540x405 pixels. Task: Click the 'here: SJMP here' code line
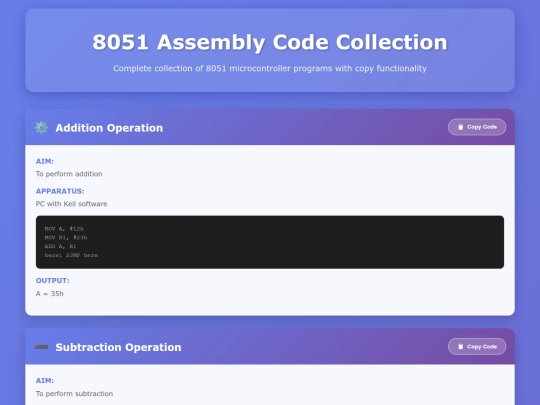click(71, 255)
